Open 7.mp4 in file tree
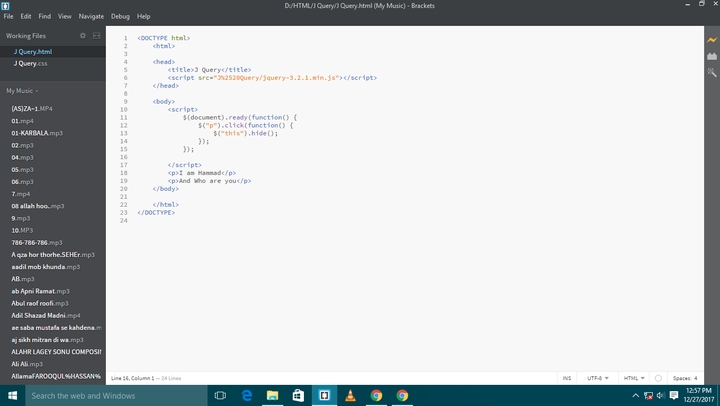This screenshot has height=406, width=720. click(x=21, y=194)
